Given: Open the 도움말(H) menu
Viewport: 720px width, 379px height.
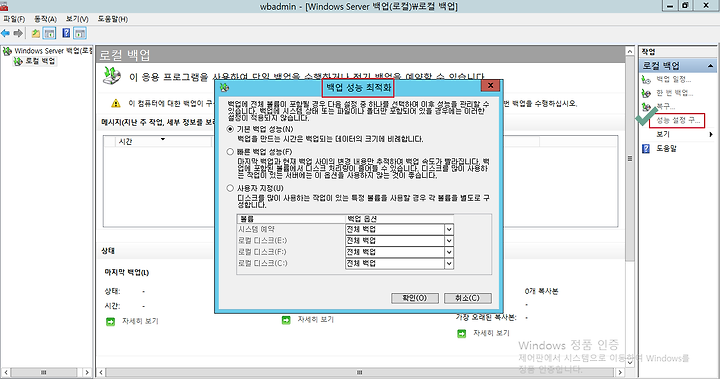Looking at the screenshot, I should pyautogui.click(x=112, y=19).
